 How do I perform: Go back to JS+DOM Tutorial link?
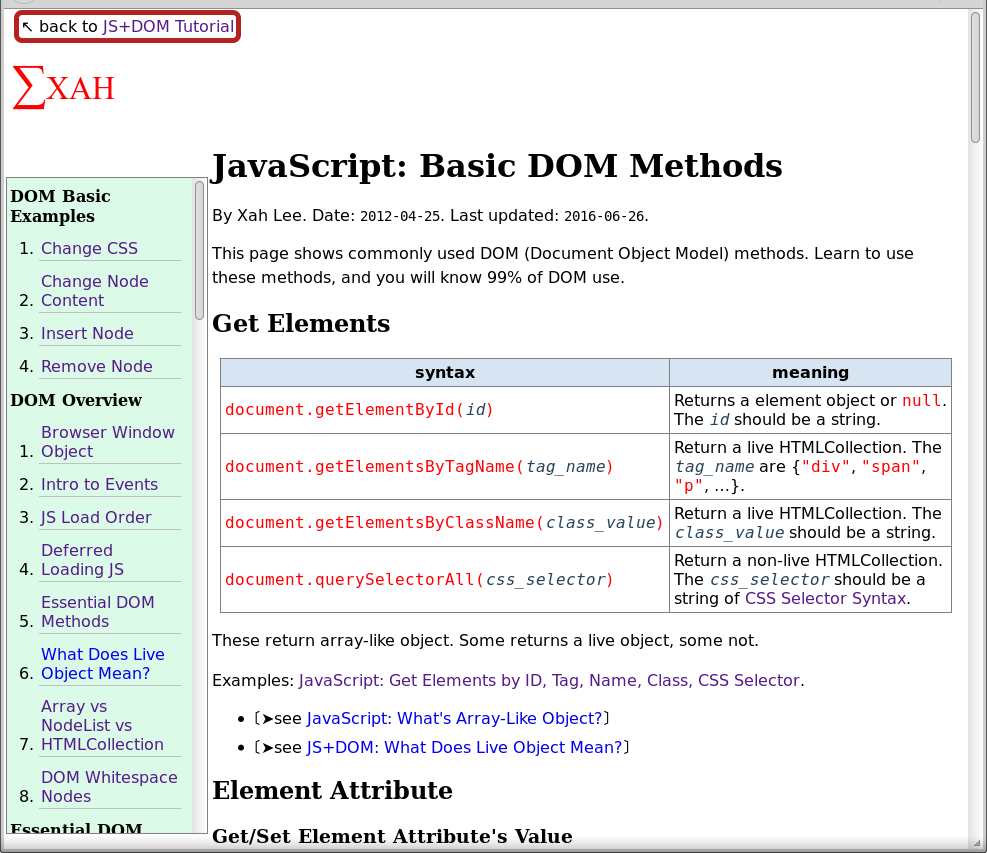pyautogui.click(x=168, y=26)
